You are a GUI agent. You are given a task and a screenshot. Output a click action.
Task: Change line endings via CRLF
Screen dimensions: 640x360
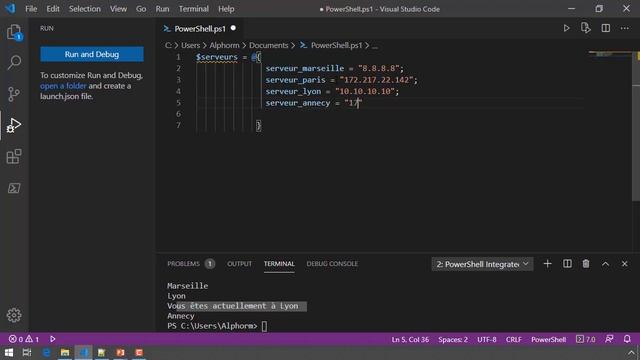point(513,339)
